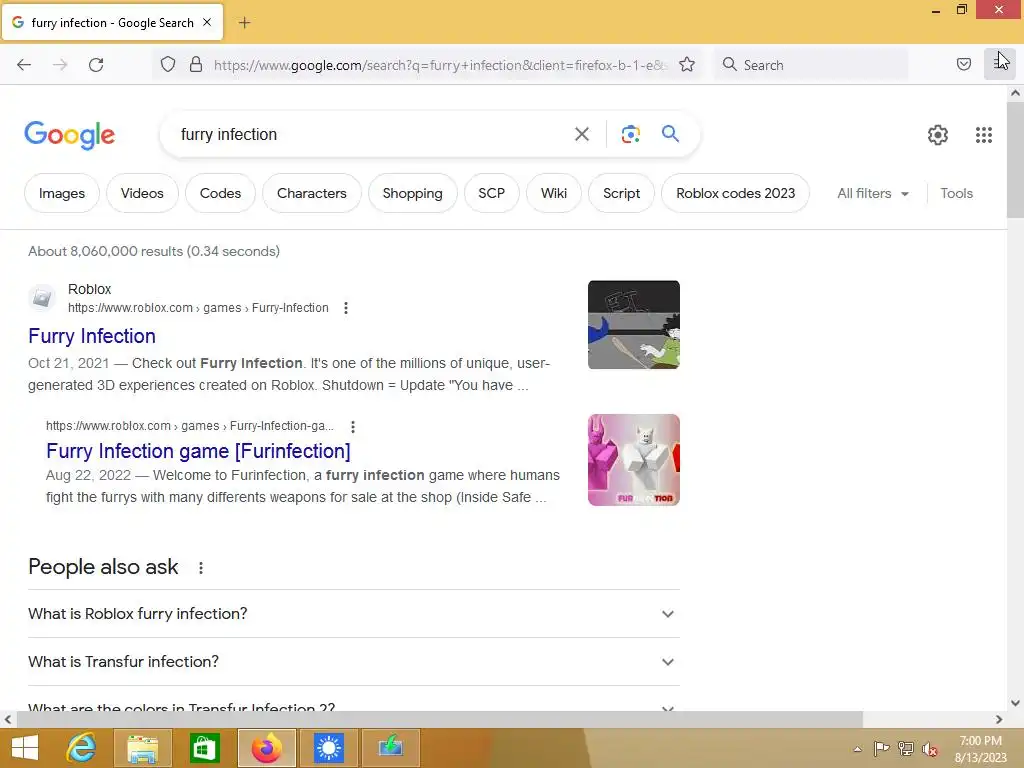Visit roblox.com games Furry-Infection URL
The image size is (1024, 768).
coord(198,308)
